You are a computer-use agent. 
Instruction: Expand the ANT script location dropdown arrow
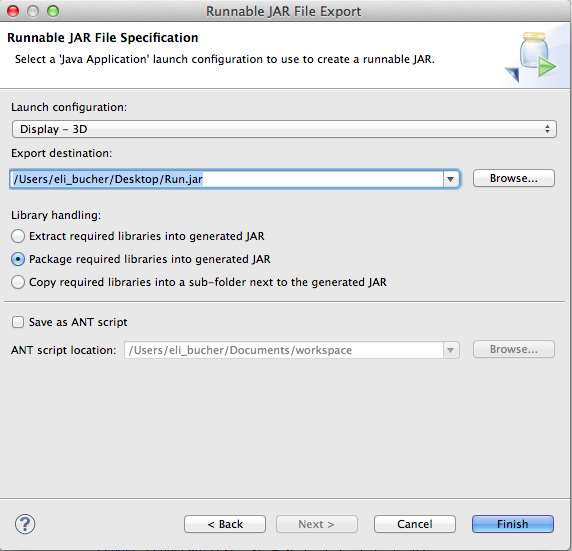point(451,350)
